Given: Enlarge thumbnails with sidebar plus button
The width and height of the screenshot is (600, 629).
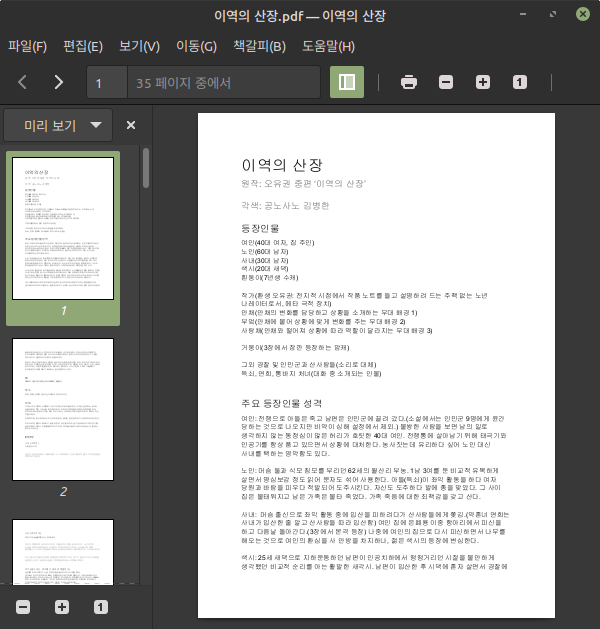Looking at the screenshot, I should 62,607.
